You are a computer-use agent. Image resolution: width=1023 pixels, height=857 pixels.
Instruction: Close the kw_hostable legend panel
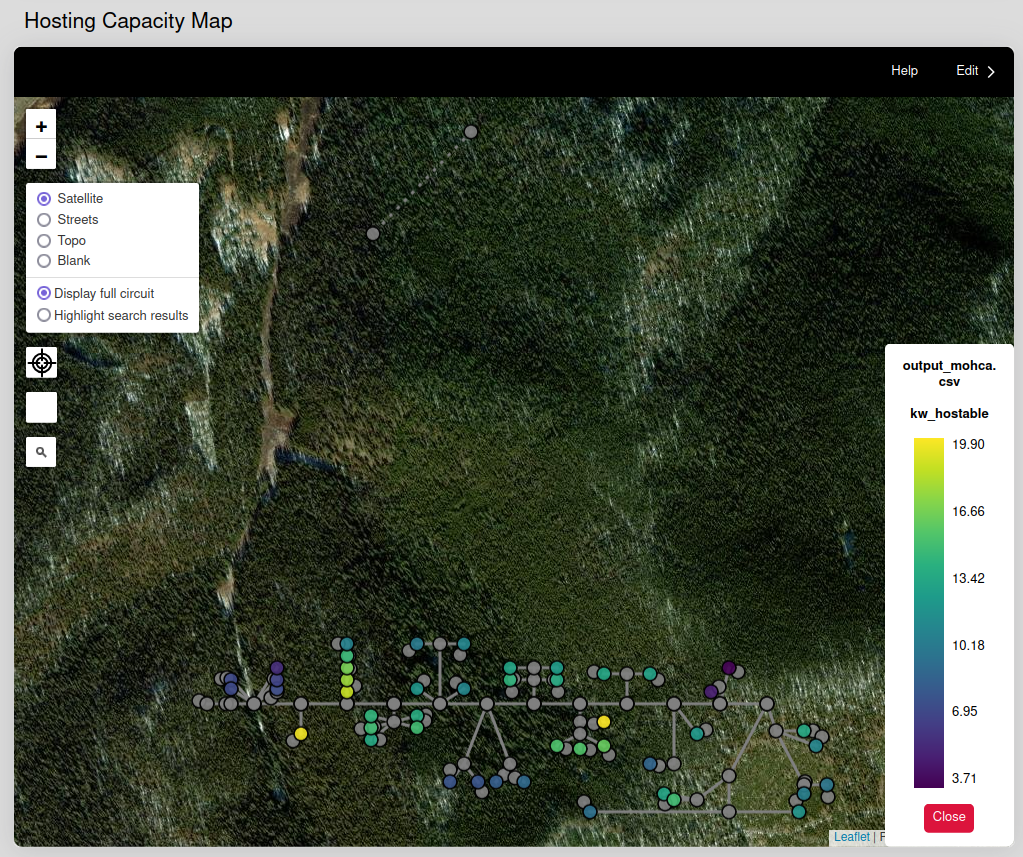click(x=949, y=817)
